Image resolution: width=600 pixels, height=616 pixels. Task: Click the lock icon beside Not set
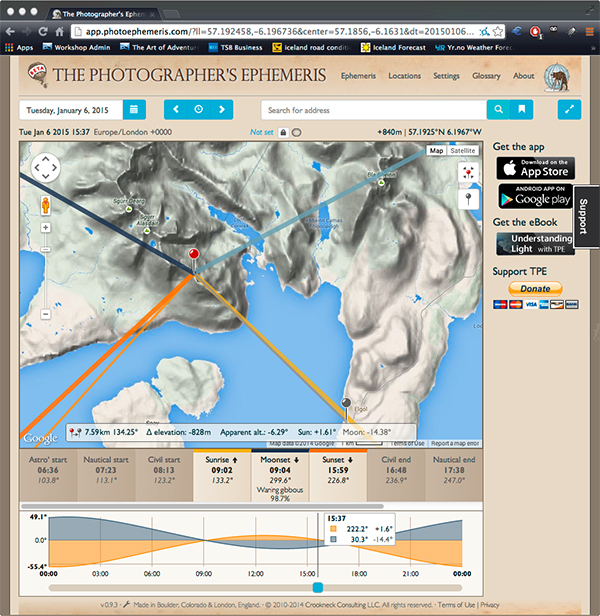[x=283, y=132]
